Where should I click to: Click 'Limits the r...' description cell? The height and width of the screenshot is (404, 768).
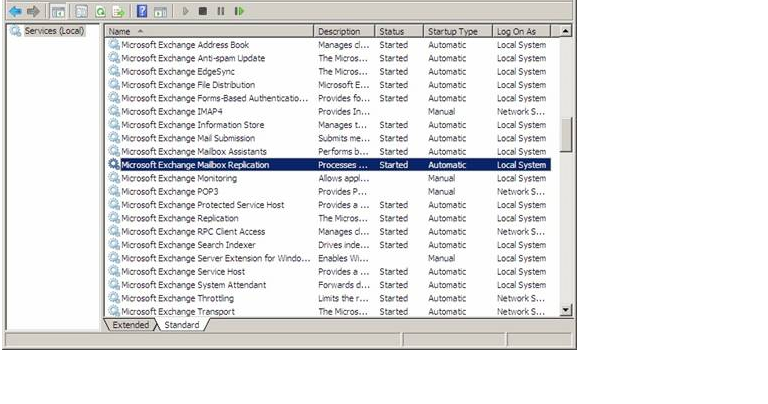click(343, 298)
